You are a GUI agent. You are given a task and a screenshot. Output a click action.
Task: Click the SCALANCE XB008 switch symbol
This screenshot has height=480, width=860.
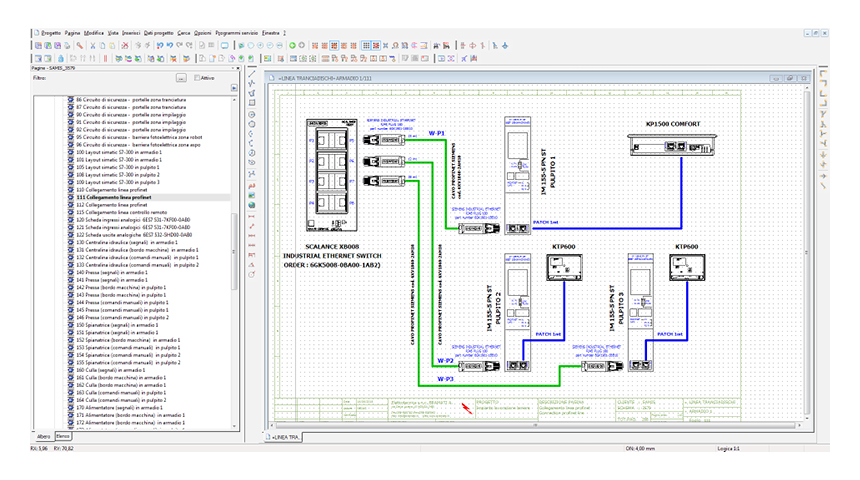pos(332,176)
